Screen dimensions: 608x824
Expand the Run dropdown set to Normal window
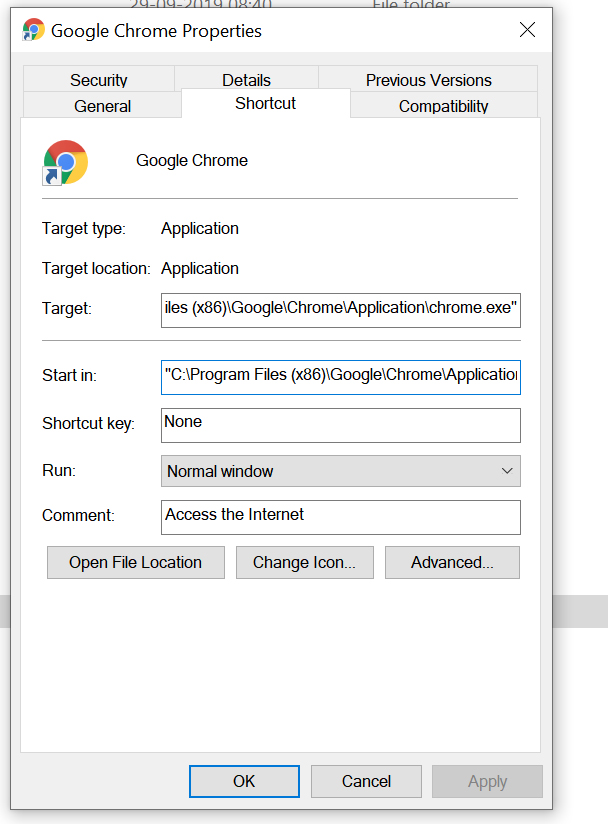coord(340,471)
